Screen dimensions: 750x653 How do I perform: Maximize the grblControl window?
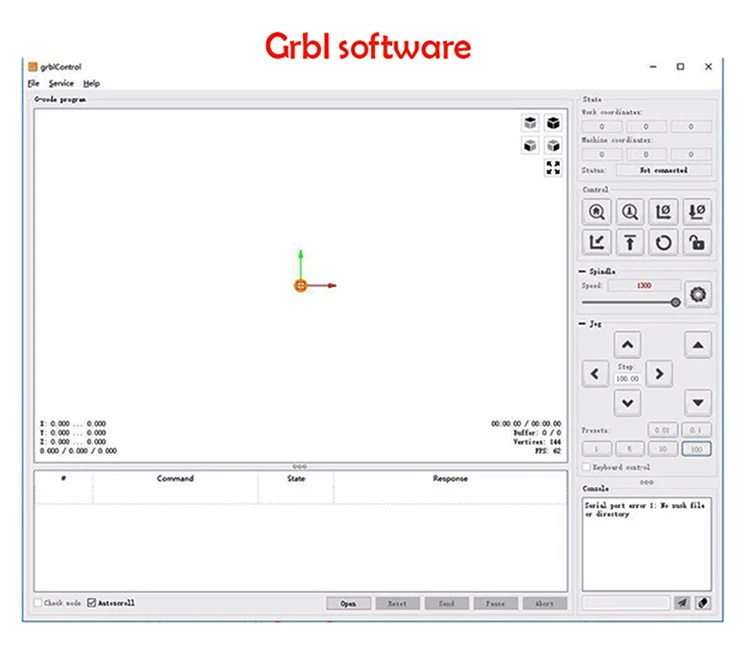tap(680, 66)
